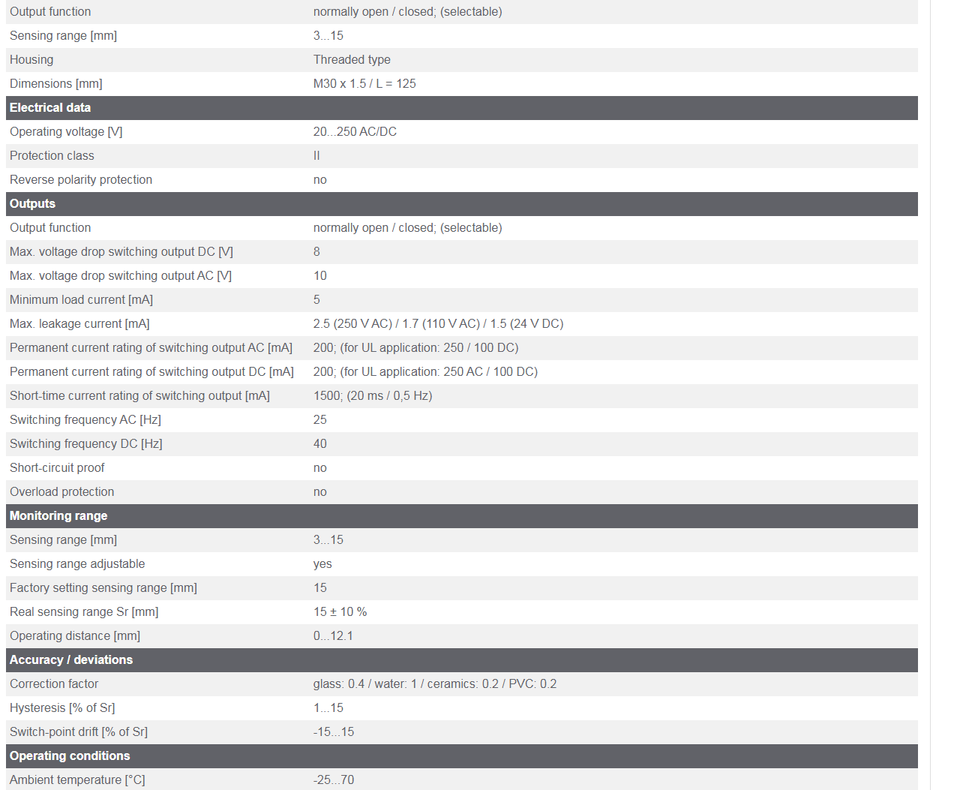The width and height of the screenshot is (960, 790).
Task: Click the Protection class row label
Action: (52, 156)
